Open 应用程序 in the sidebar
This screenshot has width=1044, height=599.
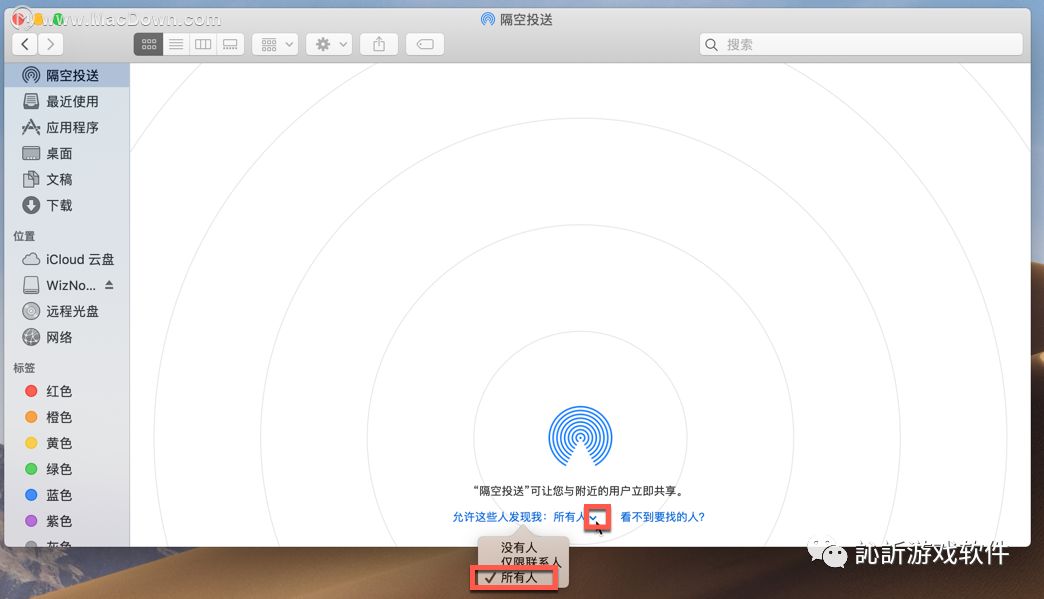[67, 127]
